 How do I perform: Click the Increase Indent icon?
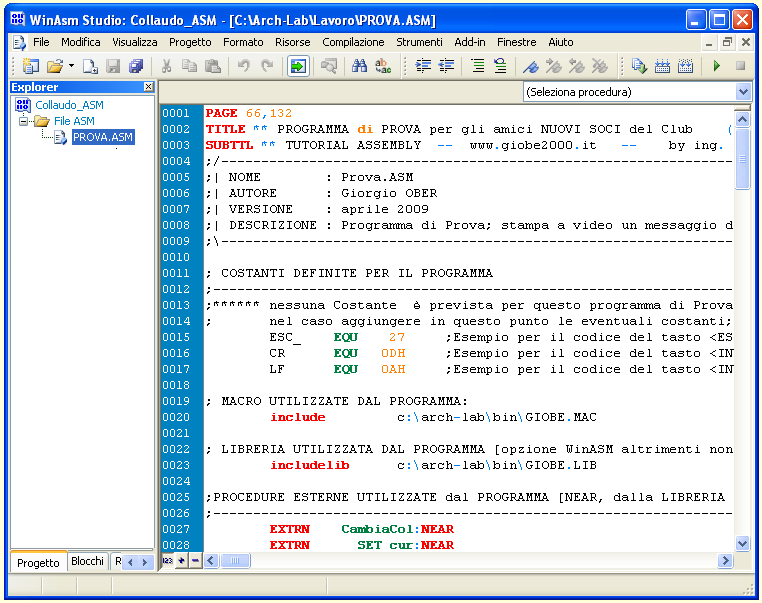[x=423, y=66]
